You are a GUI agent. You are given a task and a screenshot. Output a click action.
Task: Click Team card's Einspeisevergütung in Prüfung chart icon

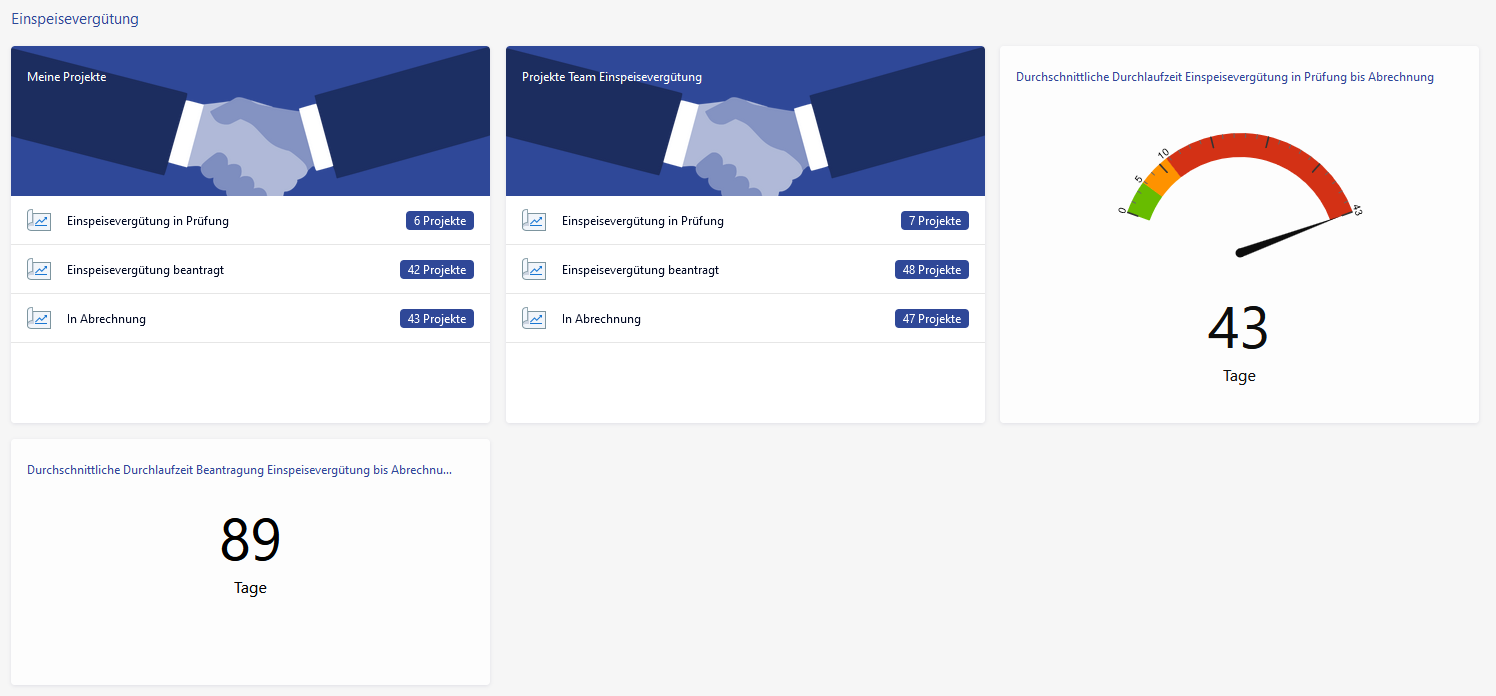(x=534, y=221)
